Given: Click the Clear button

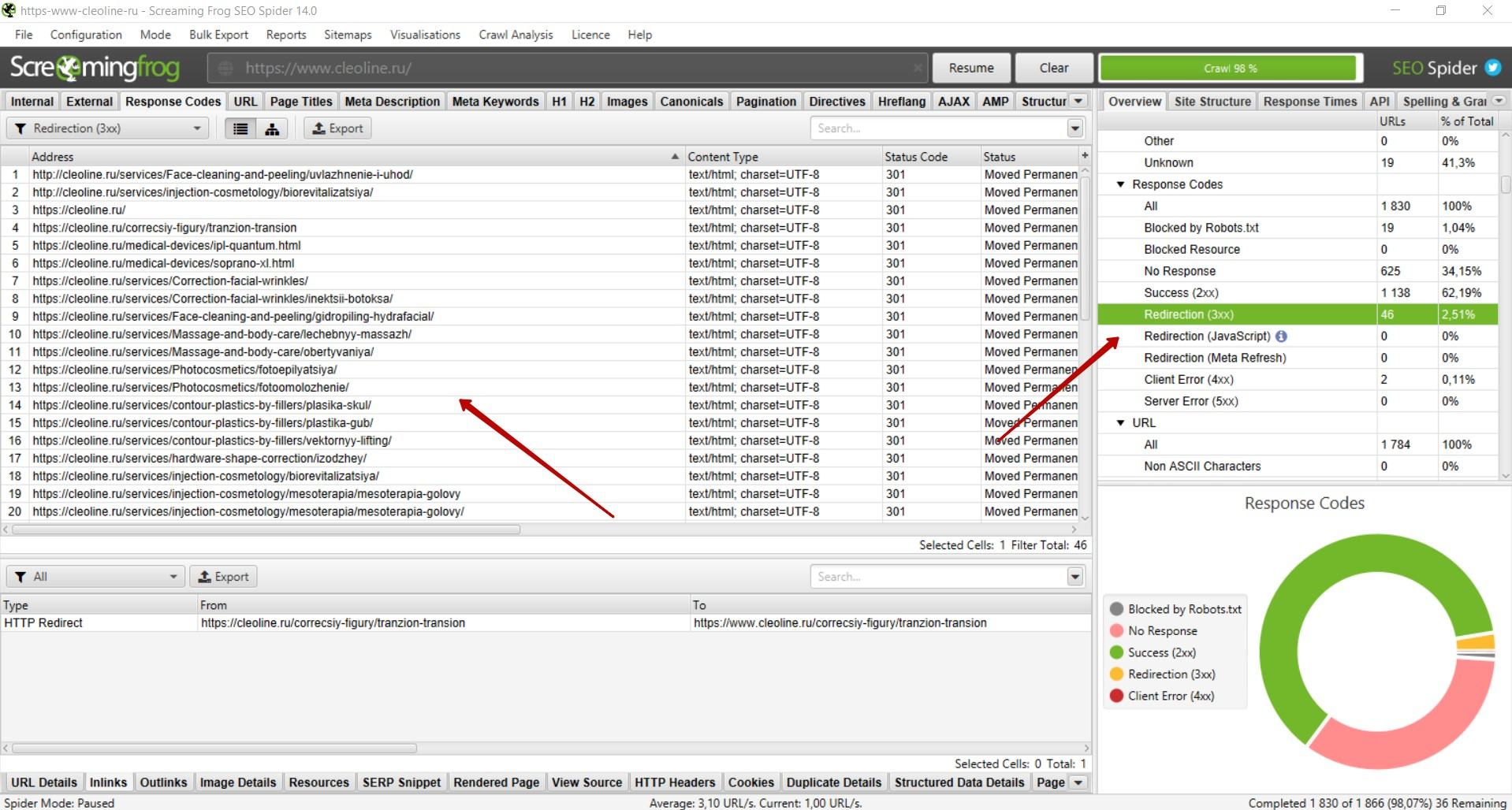Looking at the screenshot, I should [1054, 69].
